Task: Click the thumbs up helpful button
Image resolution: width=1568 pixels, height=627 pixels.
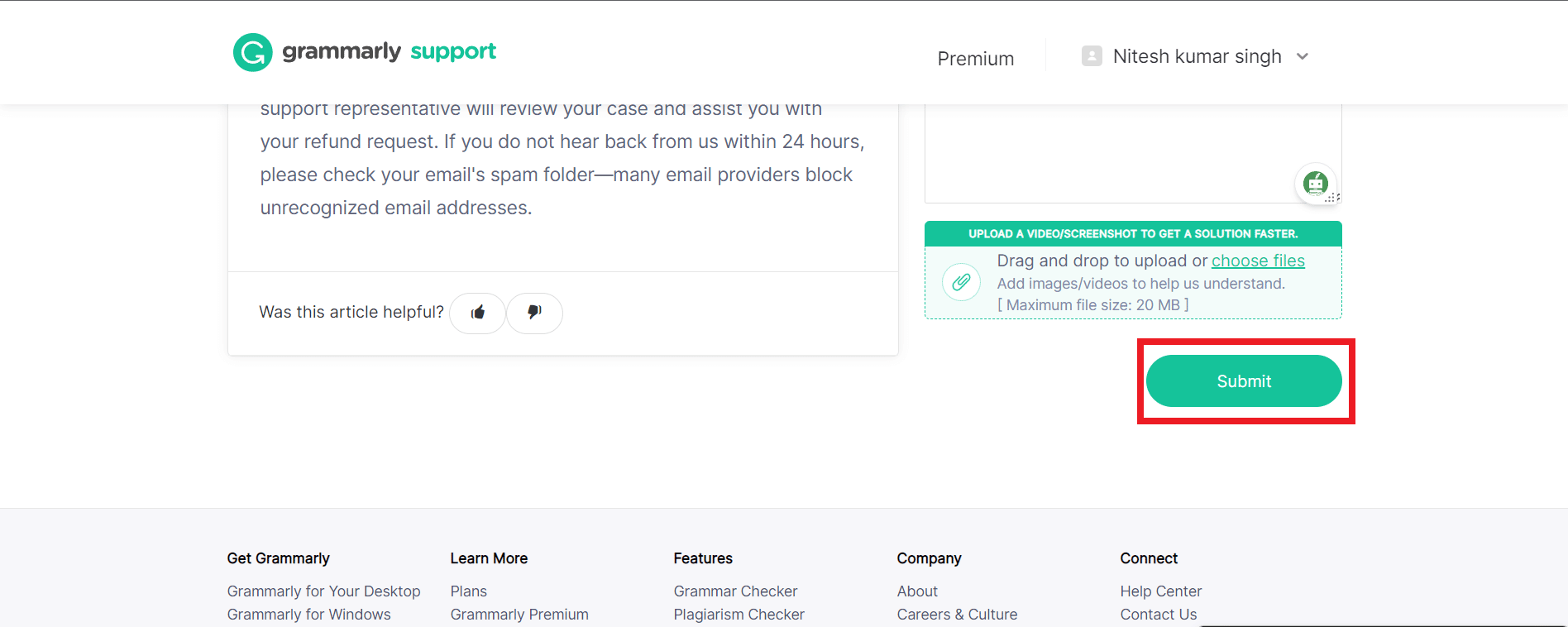Action: tap(477, 313)
